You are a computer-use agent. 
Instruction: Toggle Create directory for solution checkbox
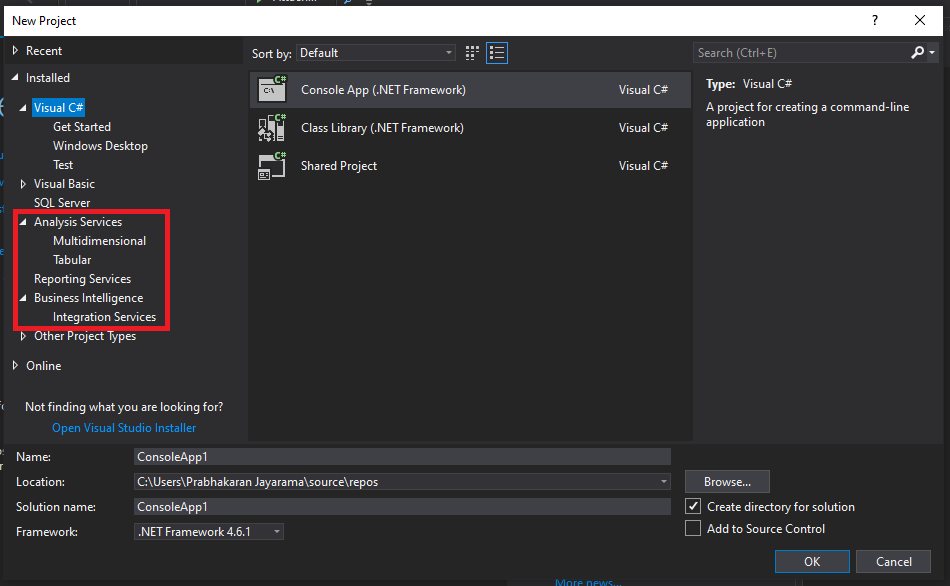693,506
